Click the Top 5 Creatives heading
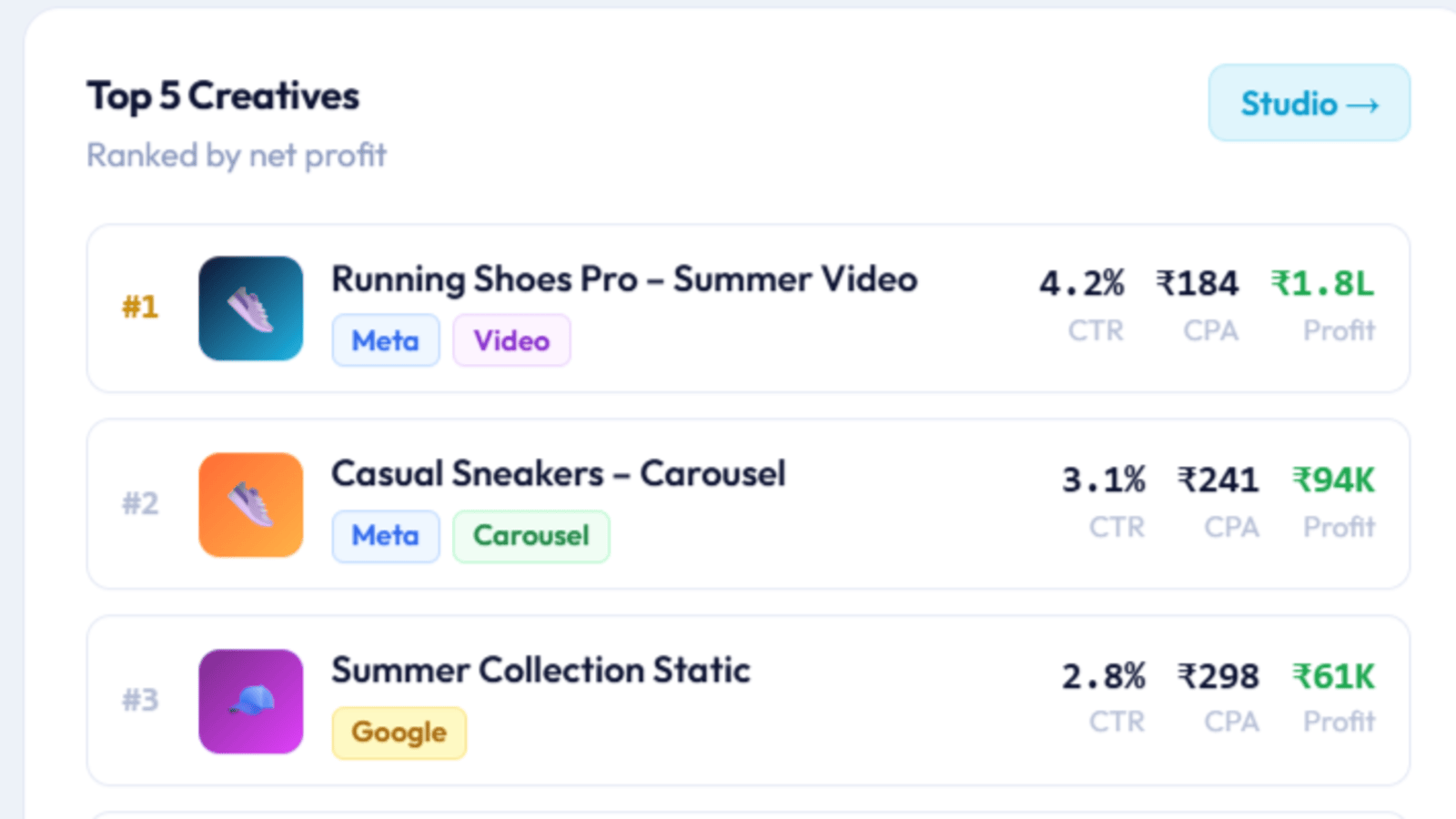The height and width of the screenshot is (819, 1456). (x=223, y=96)
